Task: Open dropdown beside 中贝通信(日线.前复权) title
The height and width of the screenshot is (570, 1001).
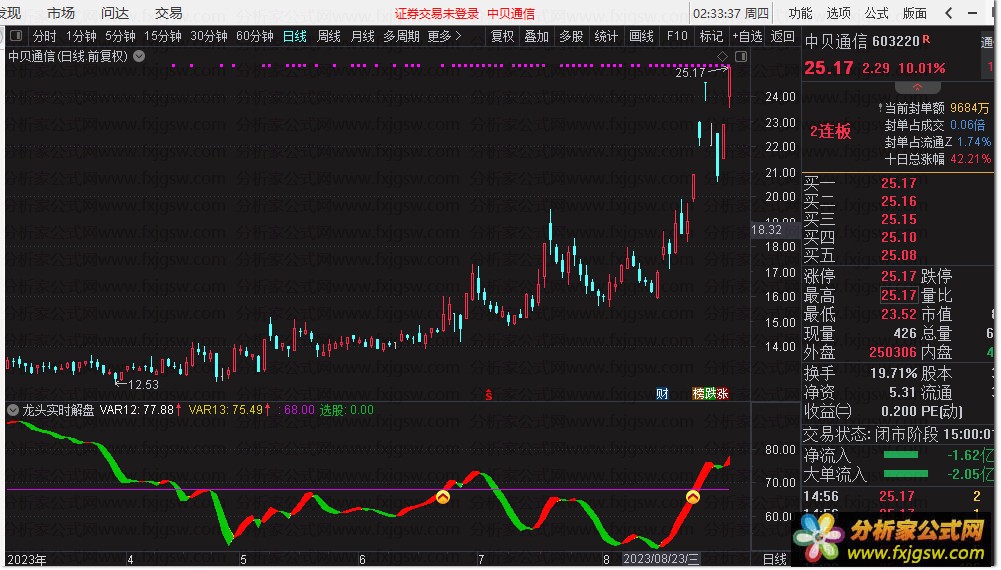Action: (x=139, y=56)
